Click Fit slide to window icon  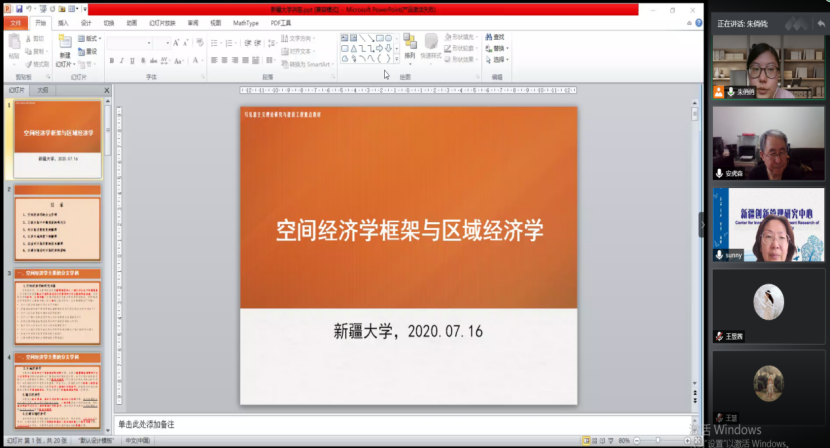698,441
